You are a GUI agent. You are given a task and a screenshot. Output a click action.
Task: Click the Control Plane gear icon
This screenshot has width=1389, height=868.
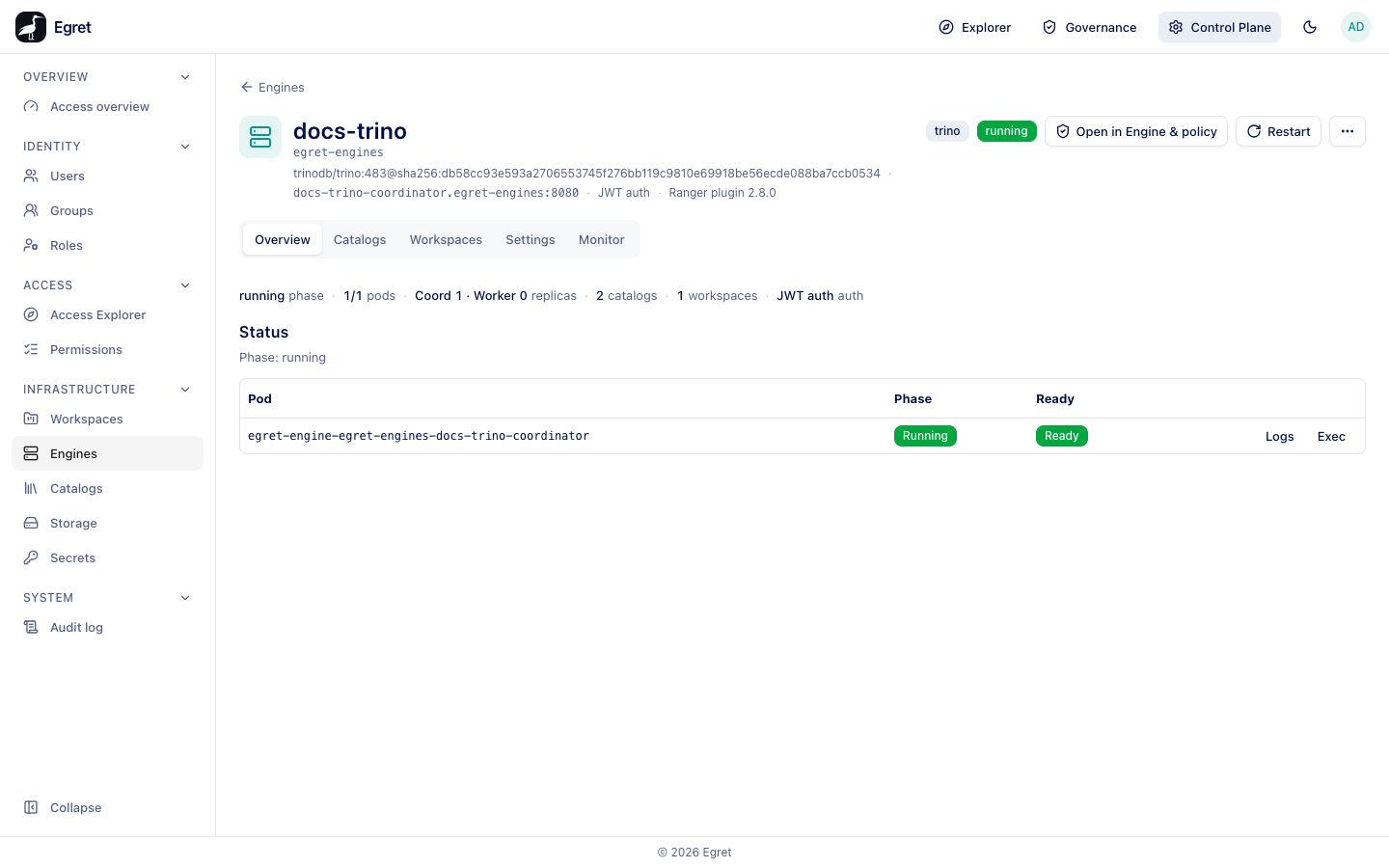click(1176, 27)
